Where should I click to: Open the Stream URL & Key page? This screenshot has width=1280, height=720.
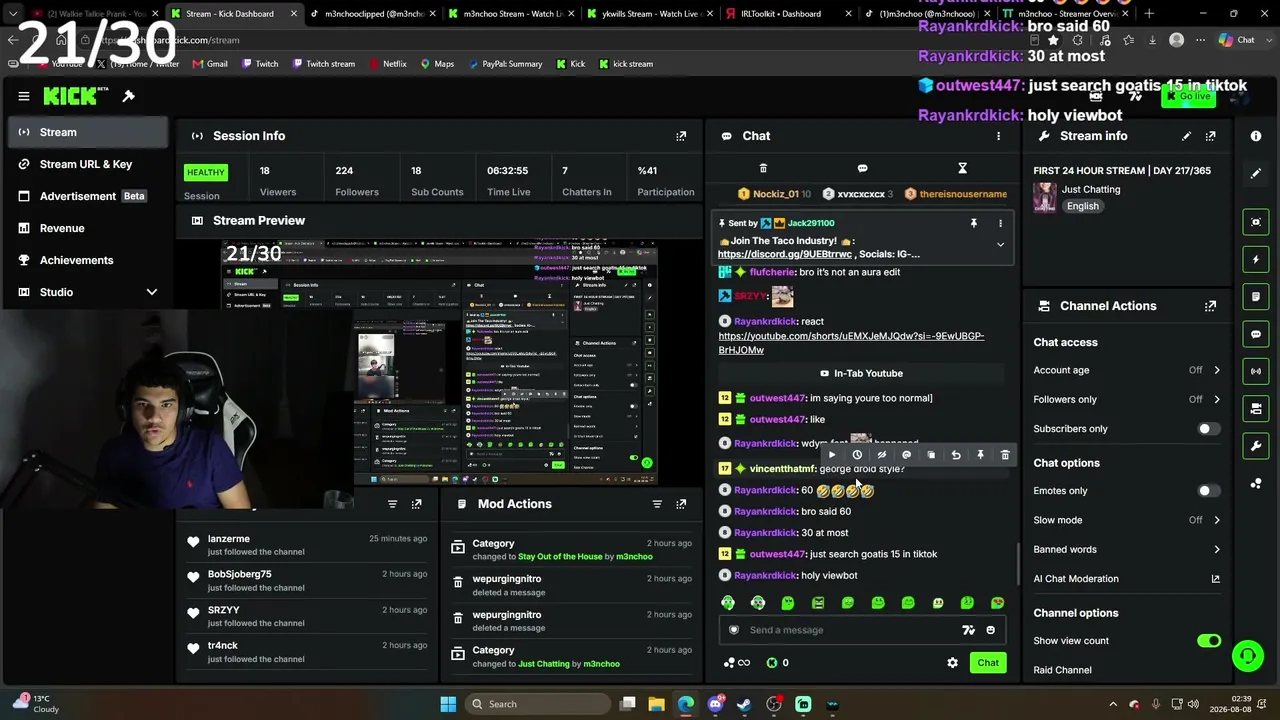pos(89,164)
